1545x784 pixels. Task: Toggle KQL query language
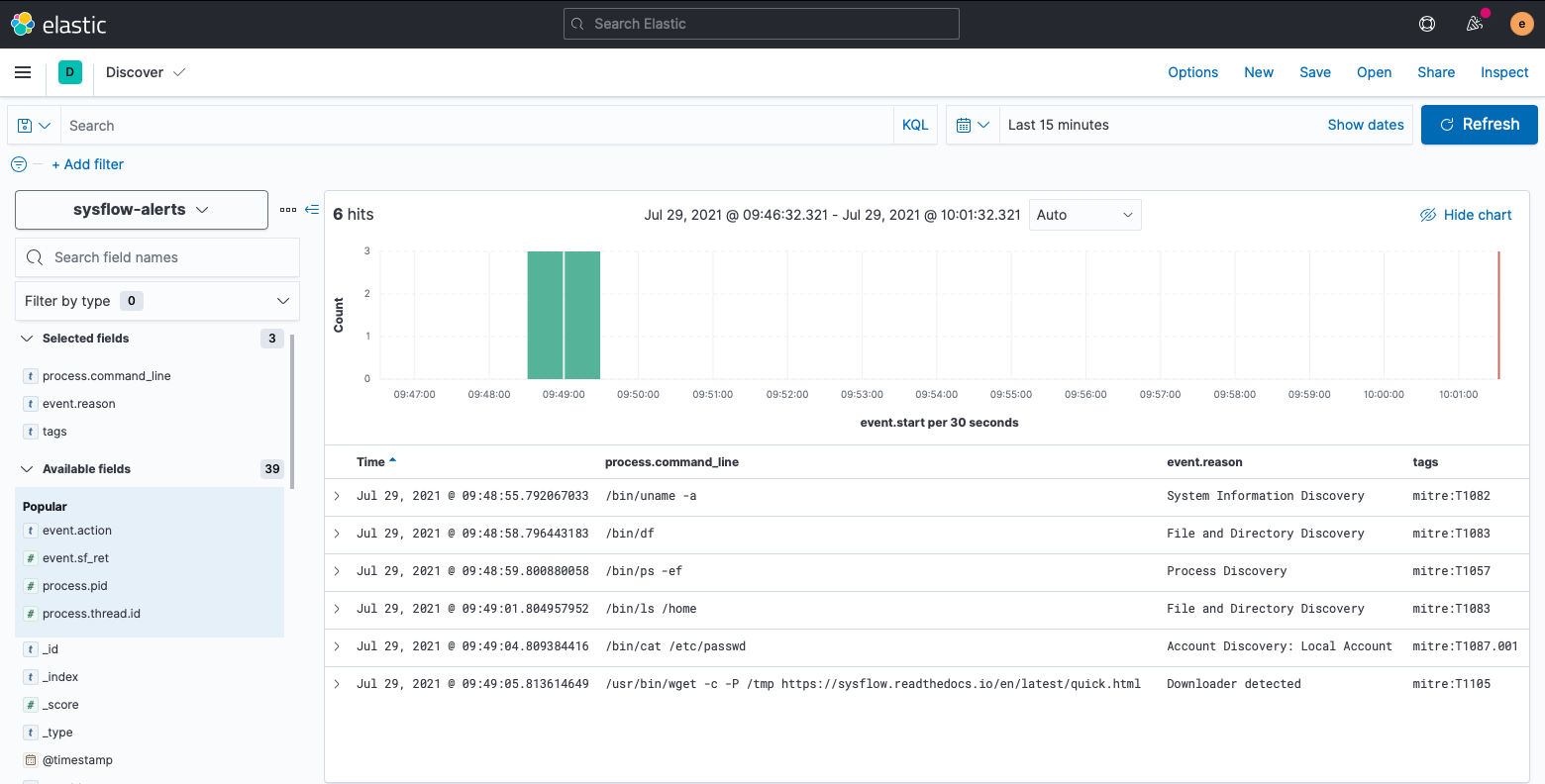915,126
